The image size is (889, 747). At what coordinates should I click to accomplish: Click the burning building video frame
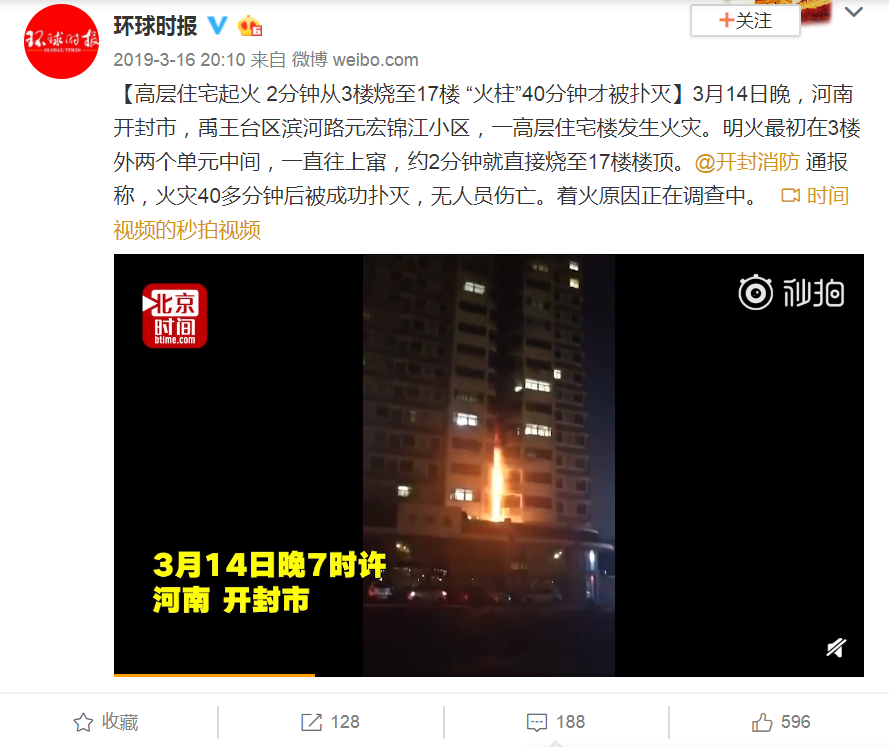[489, 465]
